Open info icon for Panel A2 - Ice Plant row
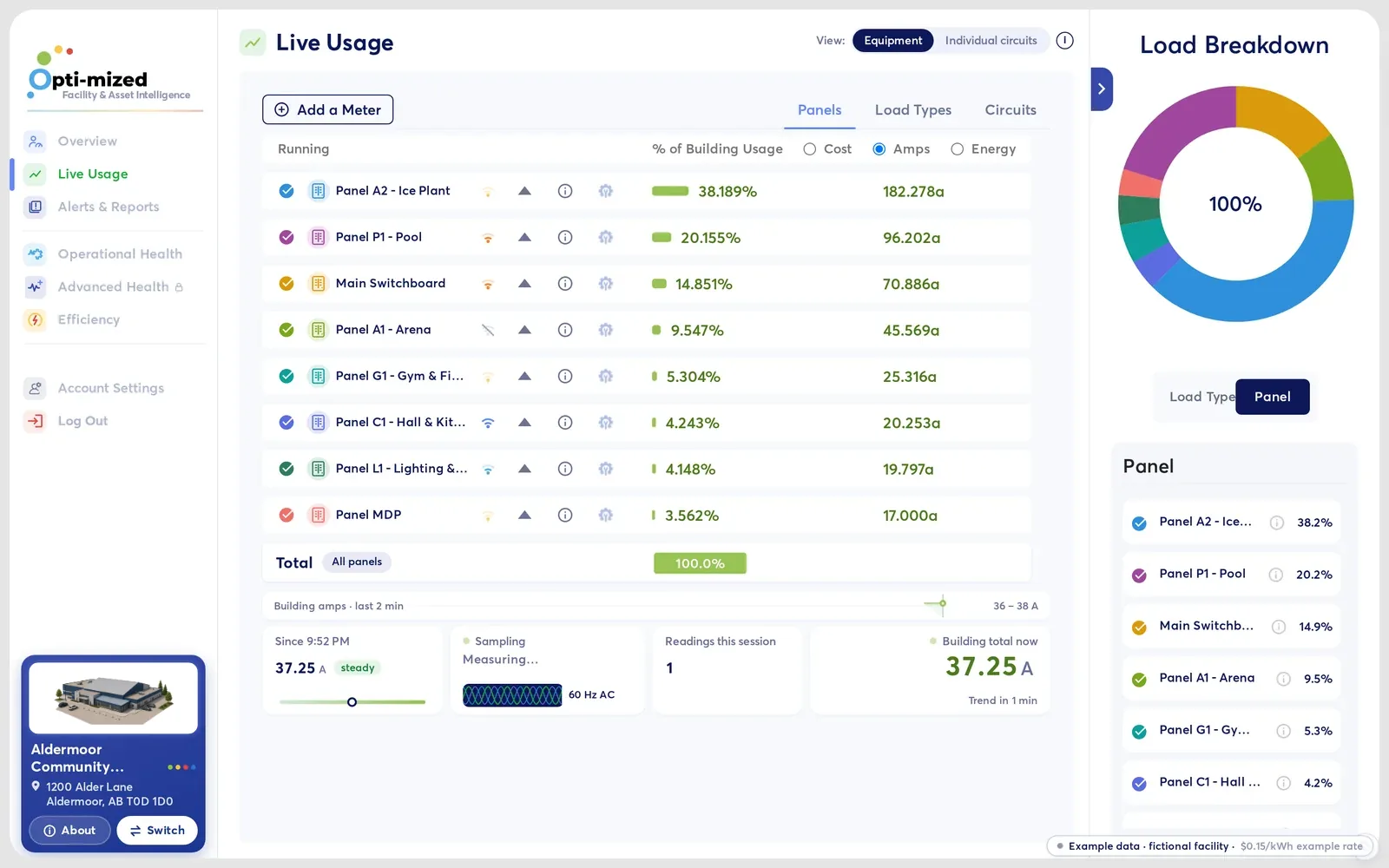The width and height of the screenshot is (1389, 868). (565, 191)
